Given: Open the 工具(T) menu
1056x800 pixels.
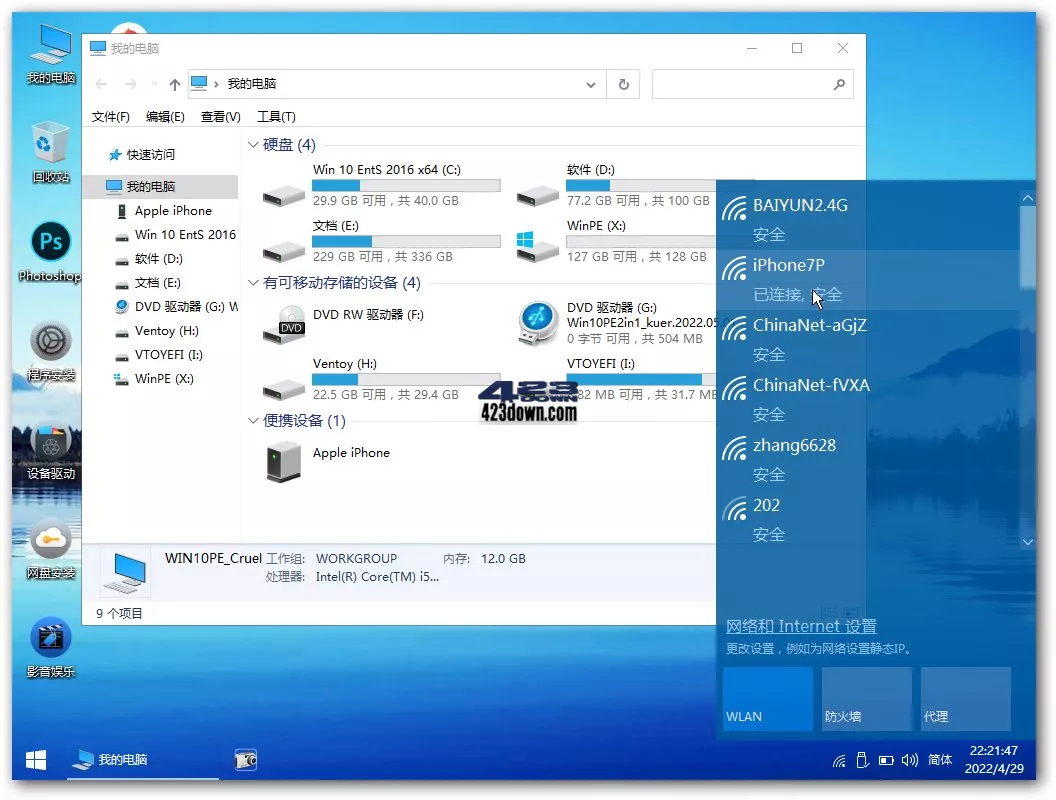Looking at the screenshot, I should point(277,116).
